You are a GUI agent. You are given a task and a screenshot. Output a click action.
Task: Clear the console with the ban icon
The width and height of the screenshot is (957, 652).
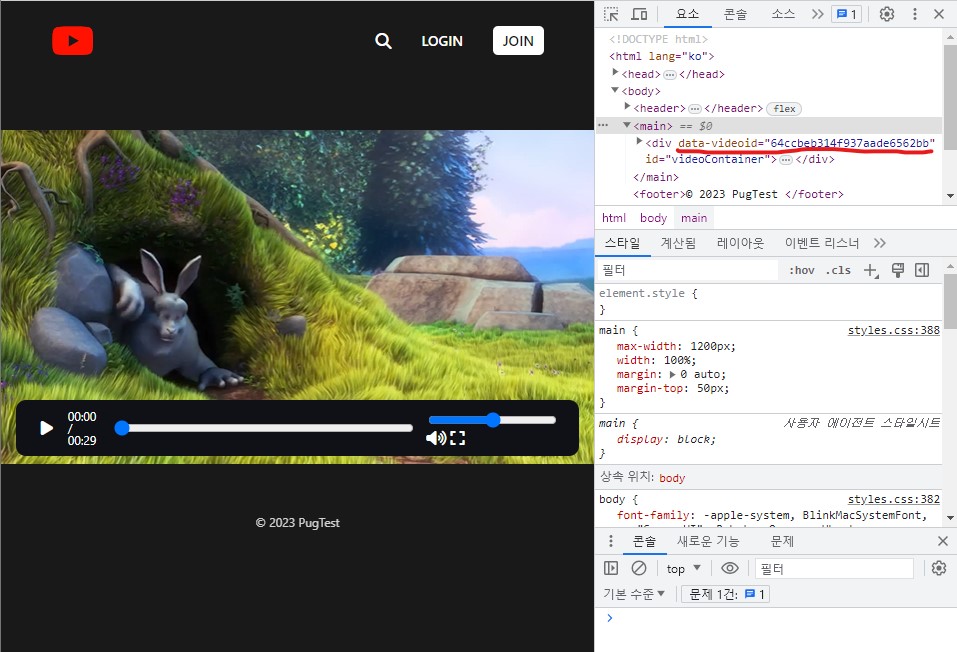[639, 568]
